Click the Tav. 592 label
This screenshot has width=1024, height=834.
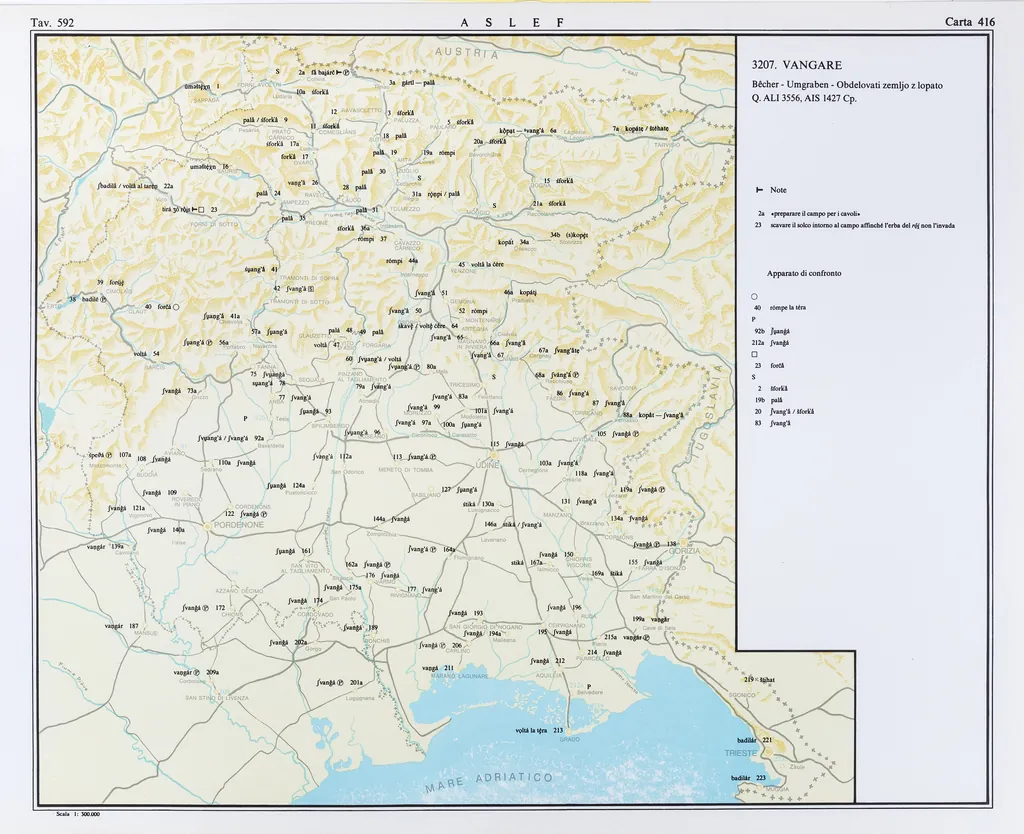(x=52, y=21)
